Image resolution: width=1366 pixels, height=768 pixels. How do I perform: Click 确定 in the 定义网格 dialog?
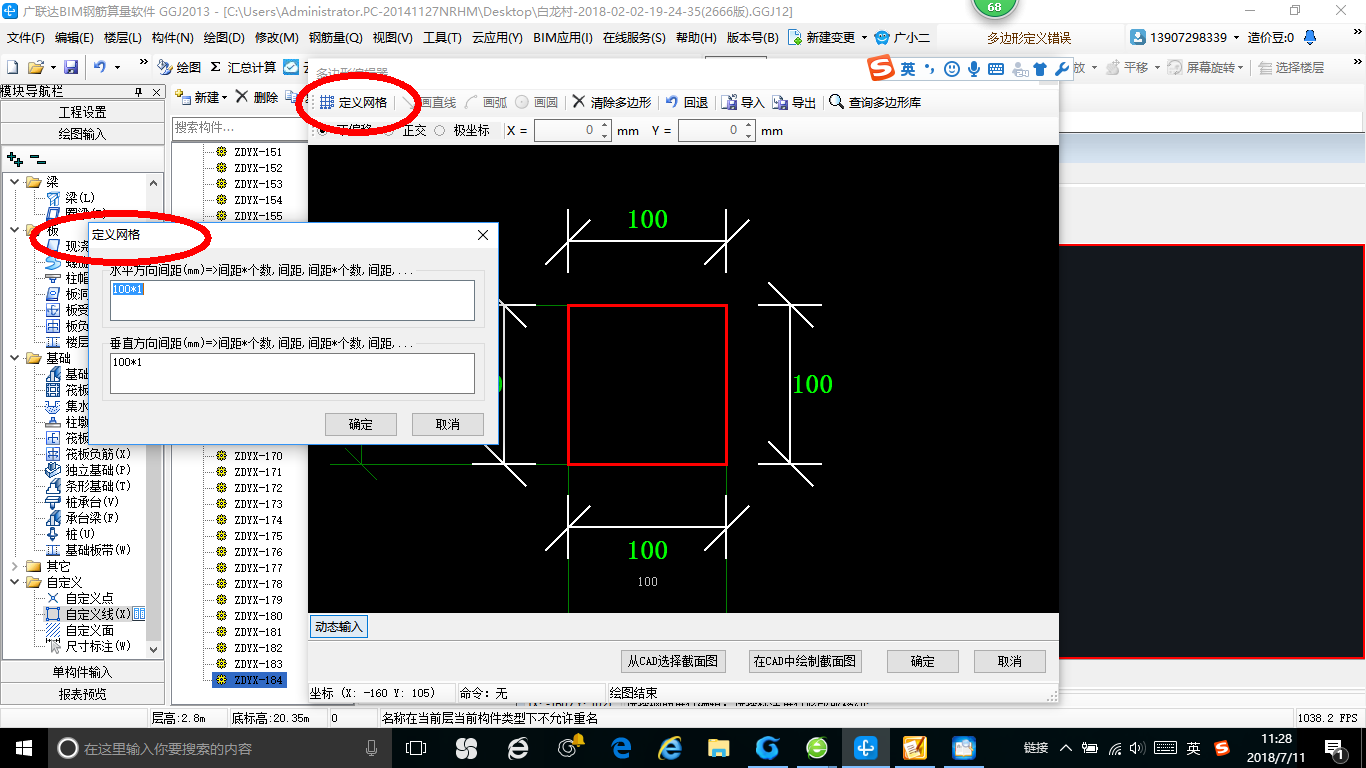[x=361, y=424]
